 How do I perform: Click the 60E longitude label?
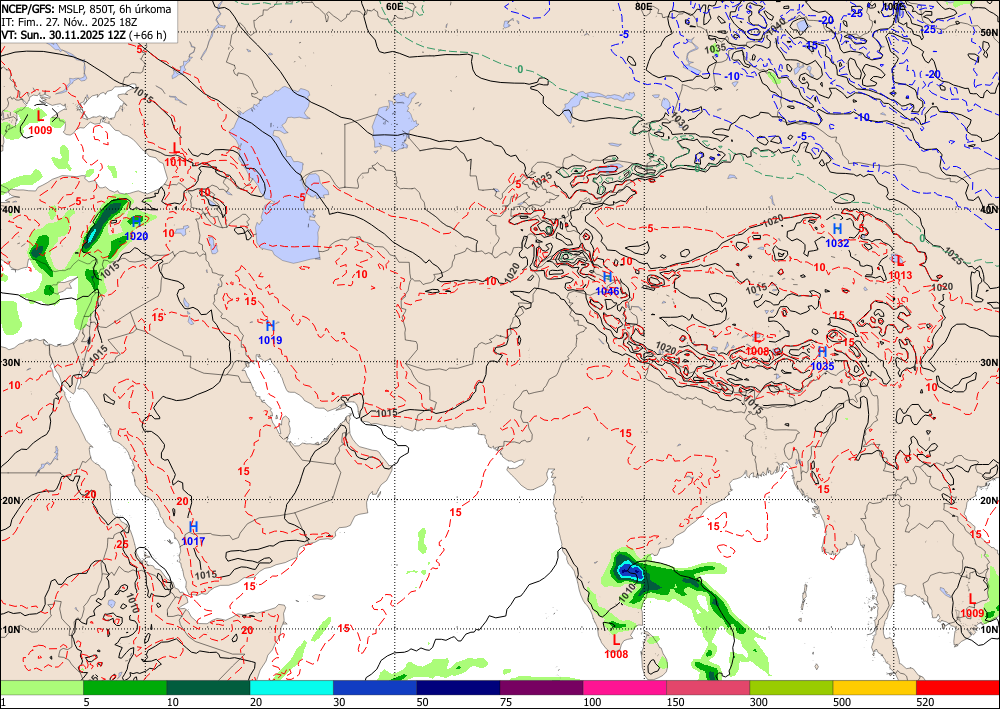click(395, 6)
